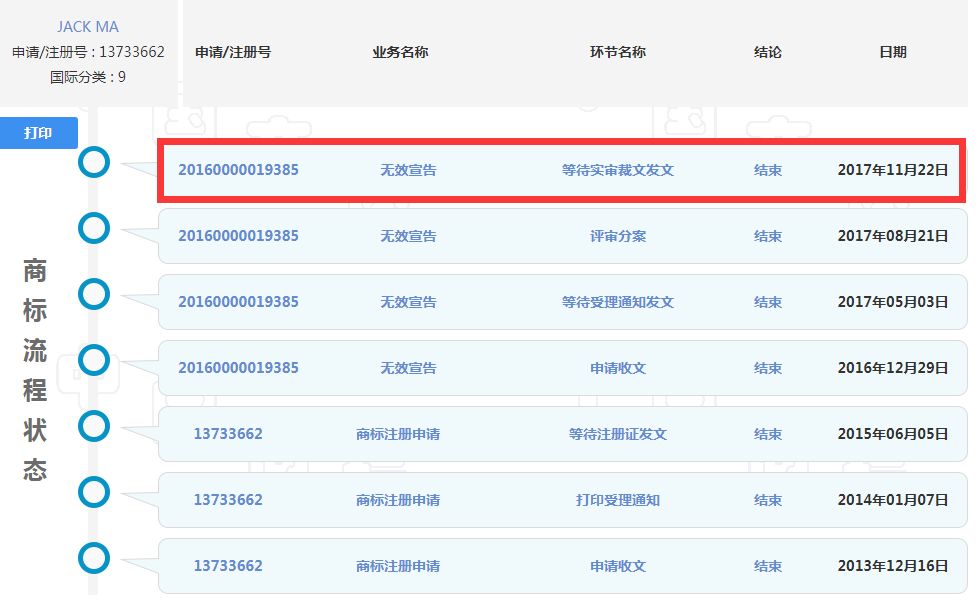Click 无效宣告 in the 2017年05月03日 row
The height and width of the screenshot is (602, 976).
(x=408, y=302)
